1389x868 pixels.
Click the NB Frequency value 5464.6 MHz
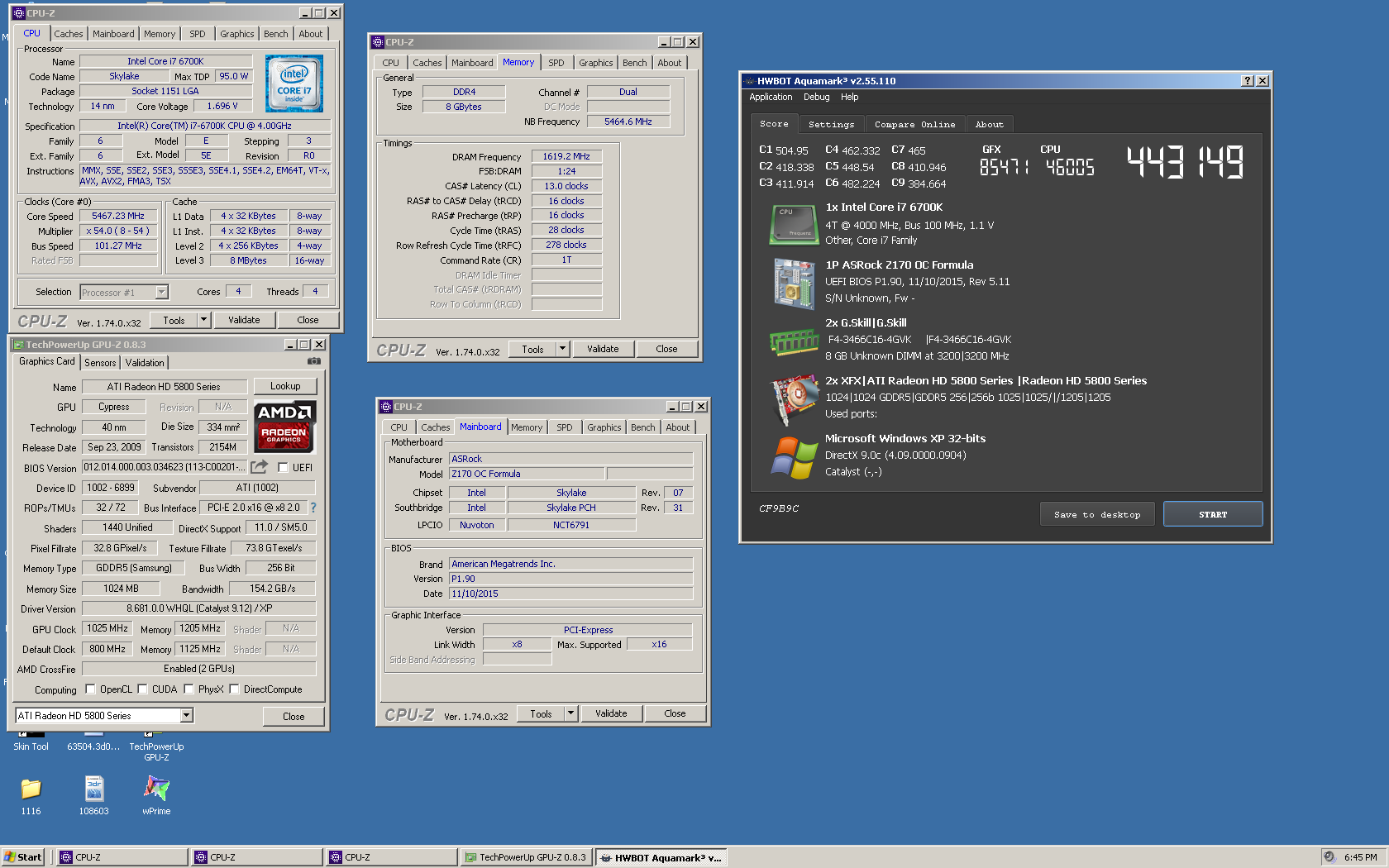(x=628, y=122)
